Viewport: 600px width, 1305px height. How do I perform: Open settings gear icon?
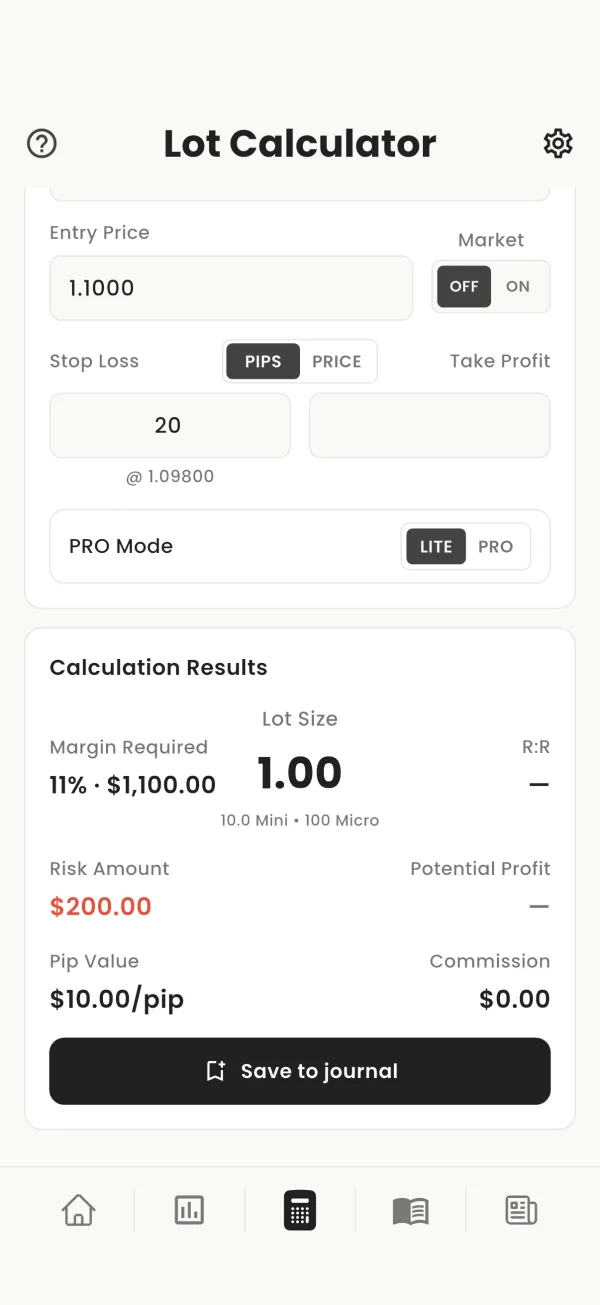558,144
